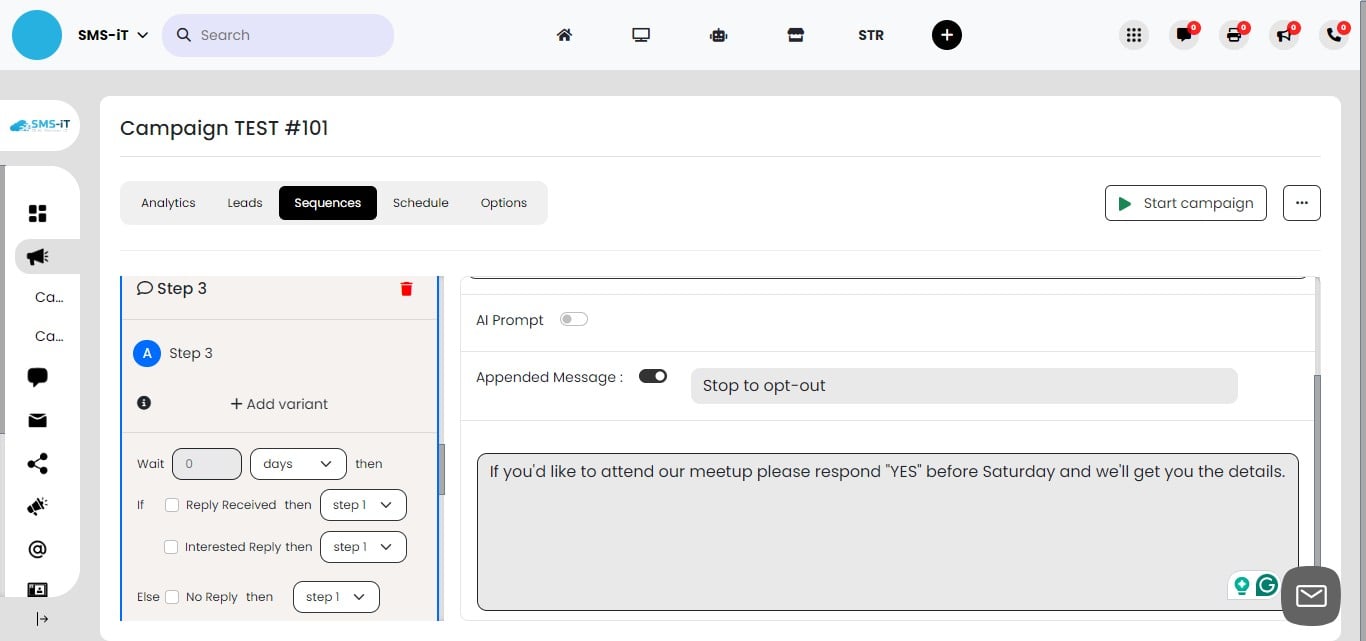
Task: Open the @ mentions icon in the sidebar
Action: (x=37, y=548)
